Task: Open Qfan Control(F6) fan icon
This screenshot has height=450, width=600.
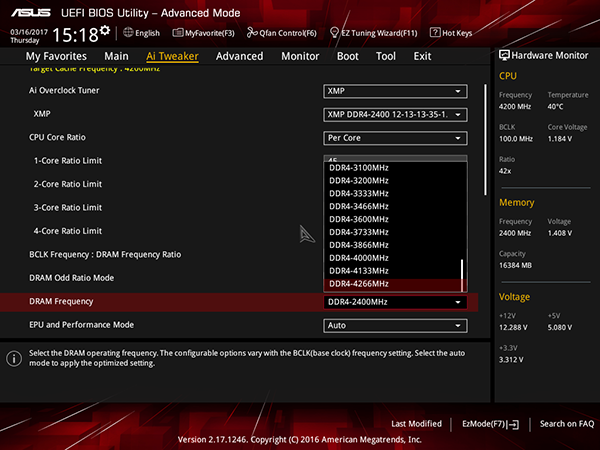Action: click(252, 33)
